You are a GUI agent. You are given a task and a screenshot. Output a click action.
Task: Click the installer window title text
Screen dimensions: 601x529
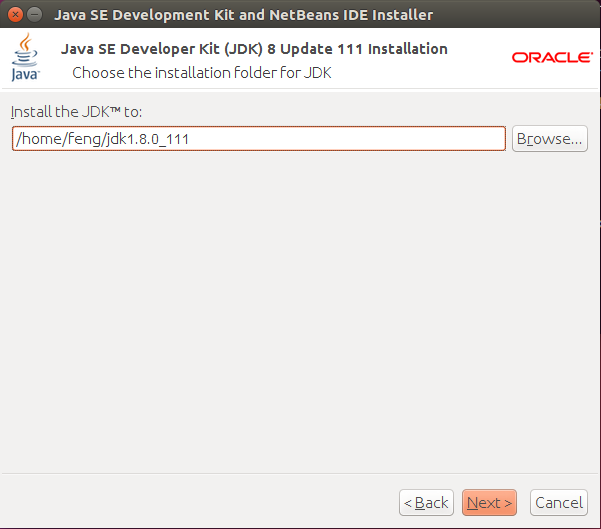243,15
